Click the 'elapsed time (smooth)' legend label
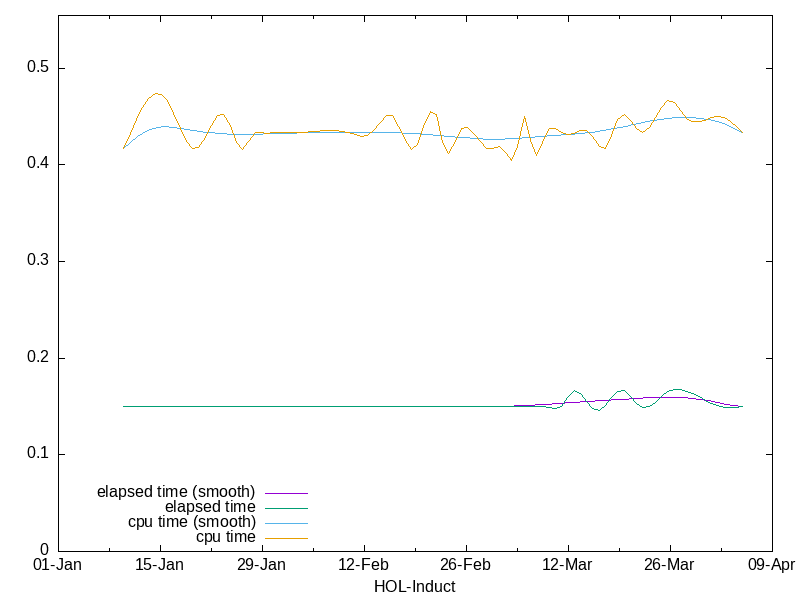800x600 pixels. 176,492
